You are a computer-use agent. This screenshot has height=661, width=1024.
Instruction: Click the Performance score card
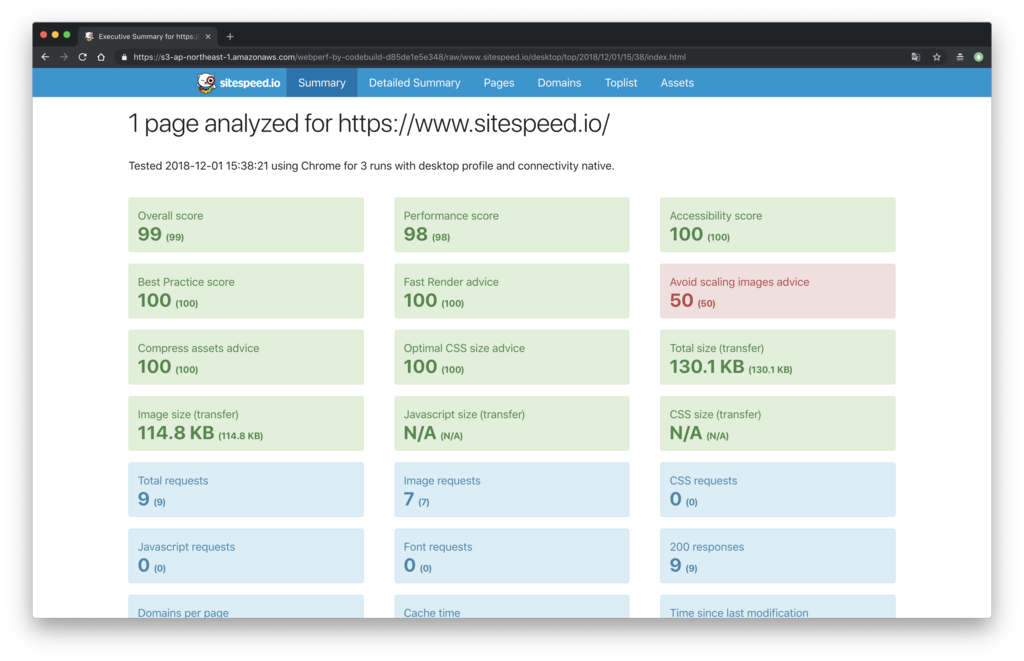coord(511,225)
